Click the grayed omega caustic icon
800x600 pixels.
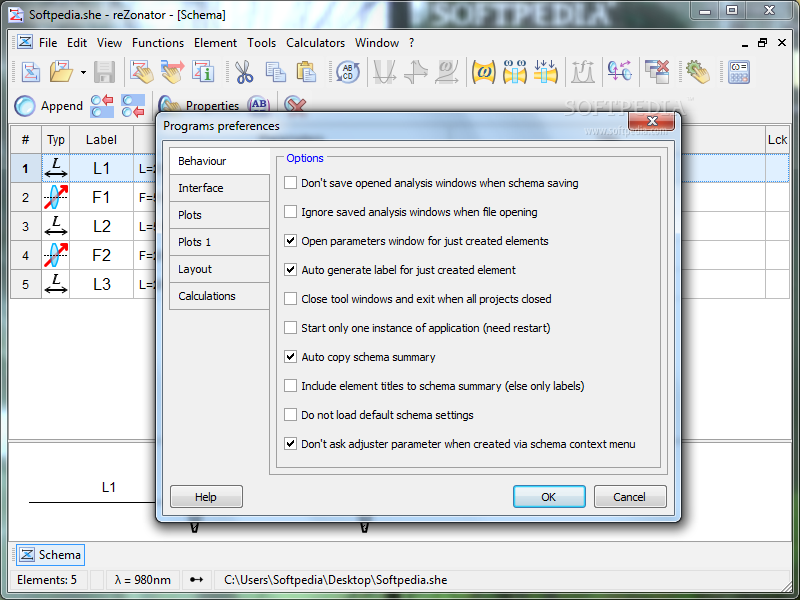click(x=446, y=72)
